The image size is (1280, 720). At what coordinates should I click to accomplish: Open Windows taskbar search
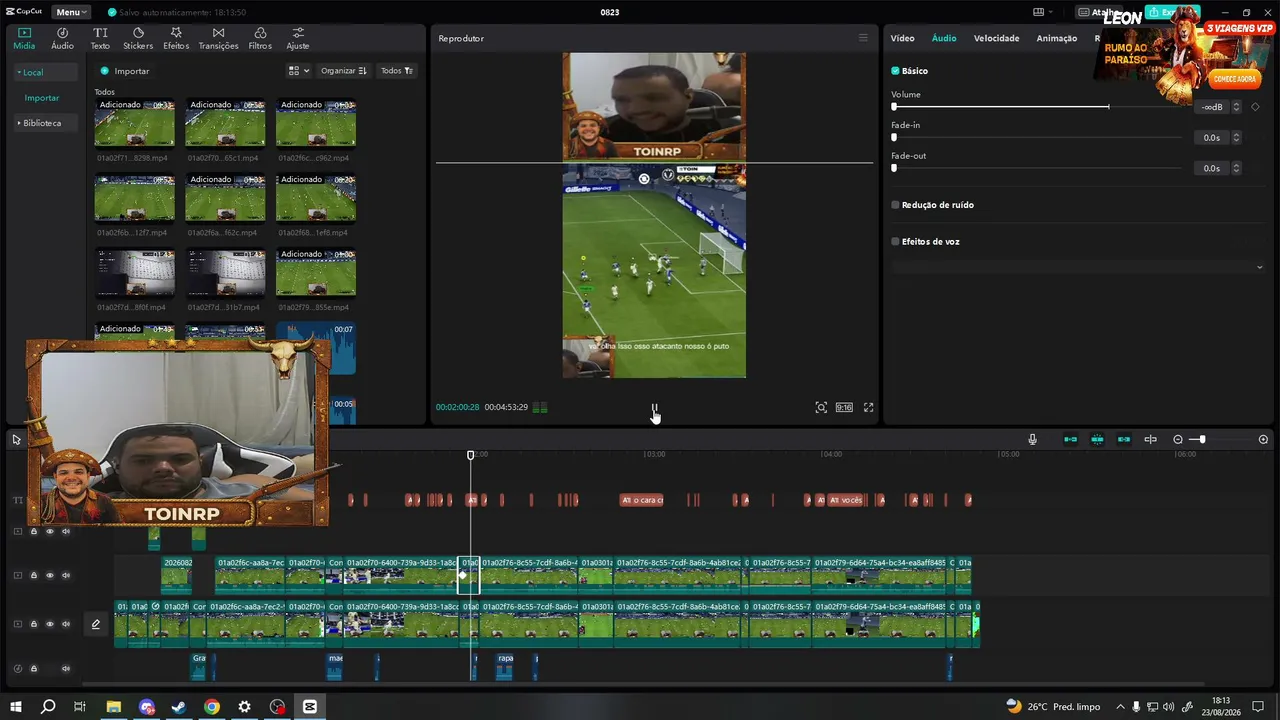click(47, 706)
